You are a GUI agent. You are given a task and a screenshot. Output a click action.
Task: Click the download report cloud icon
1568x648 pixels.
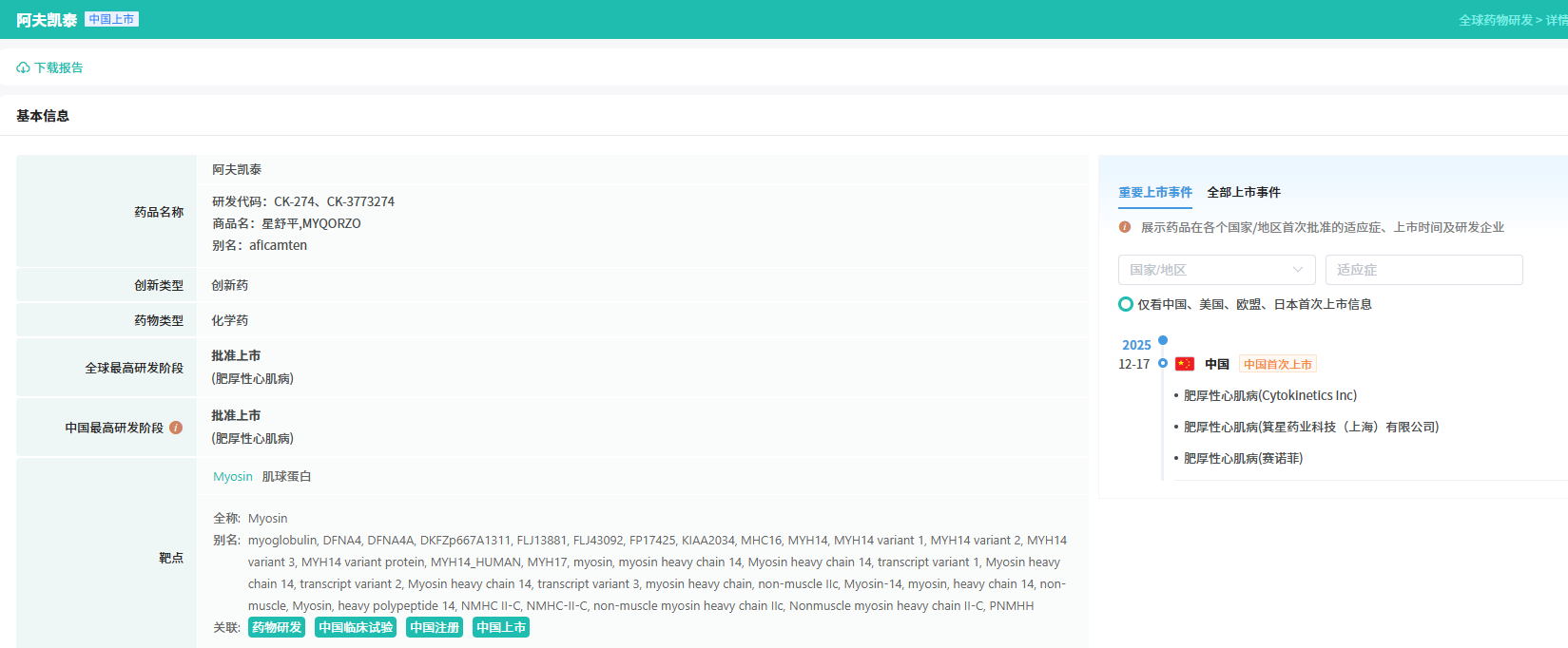coord(23,67)
